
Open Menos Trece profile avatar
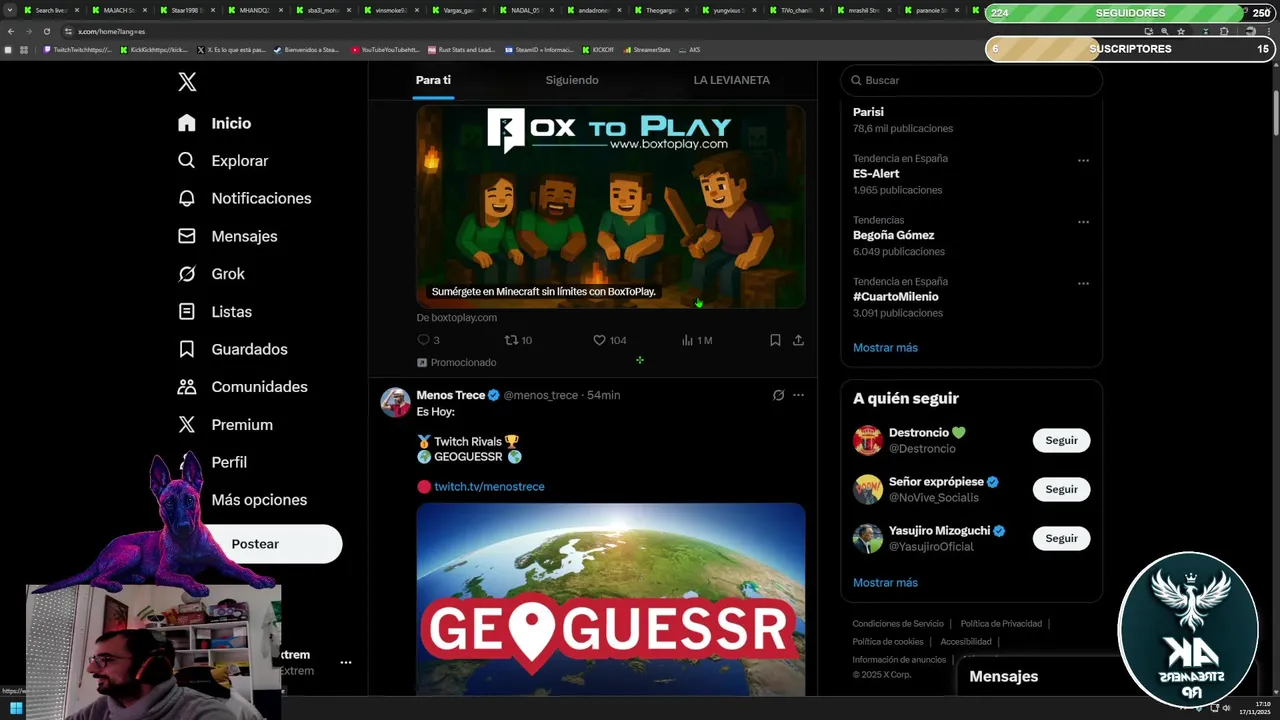pyautogui.click(x=396, y=403)
